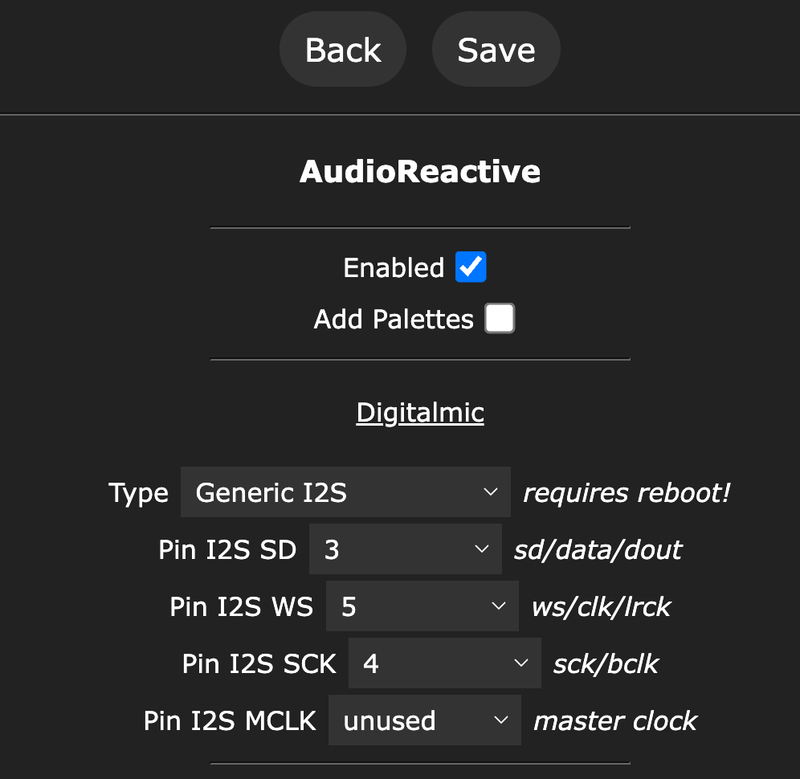Click the AudioReactive title

point(420,171)
